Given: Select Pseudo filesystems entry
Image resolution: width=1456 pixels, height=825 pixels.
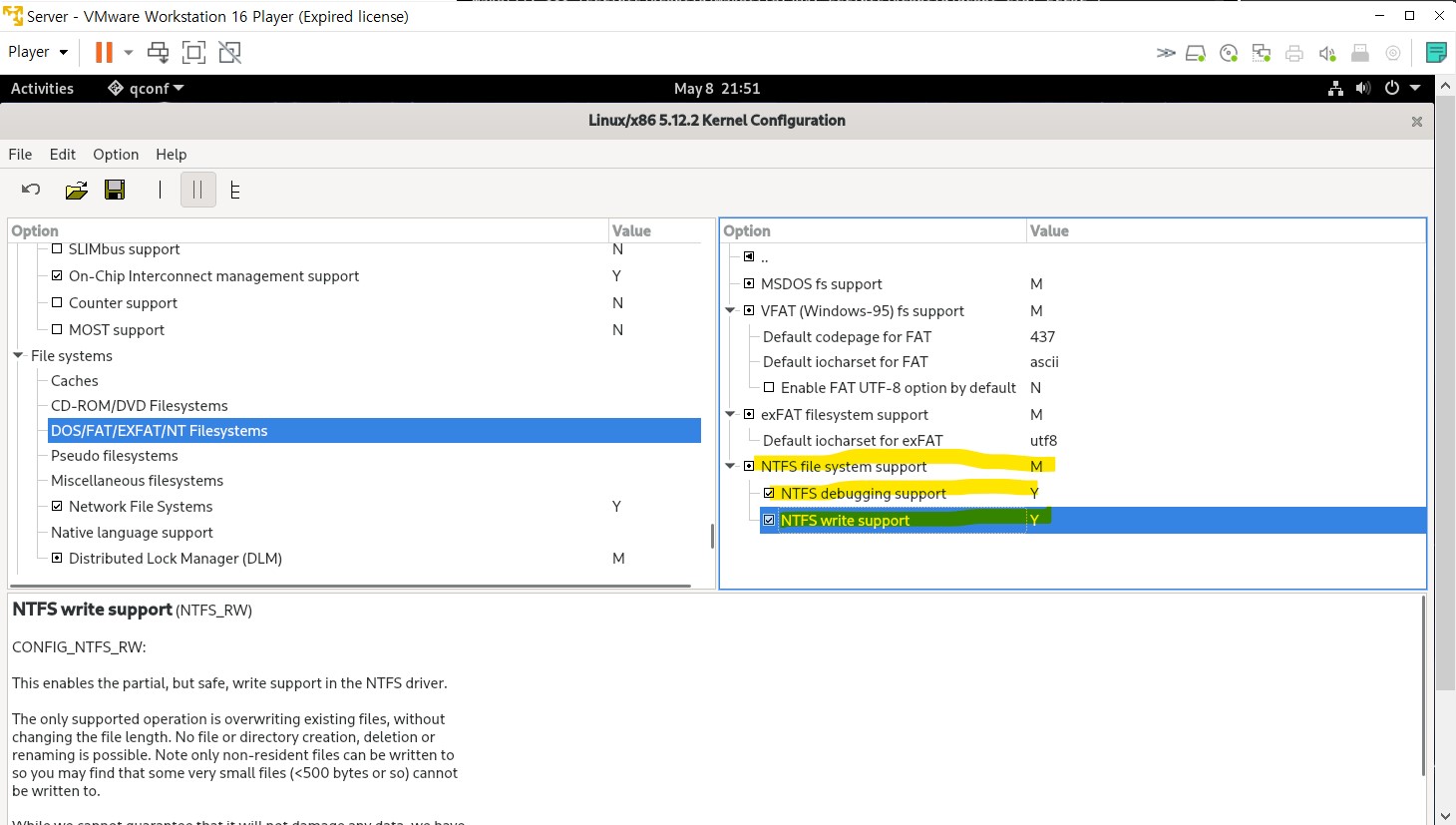Looking at the screenshot, I should click(114, 455).
